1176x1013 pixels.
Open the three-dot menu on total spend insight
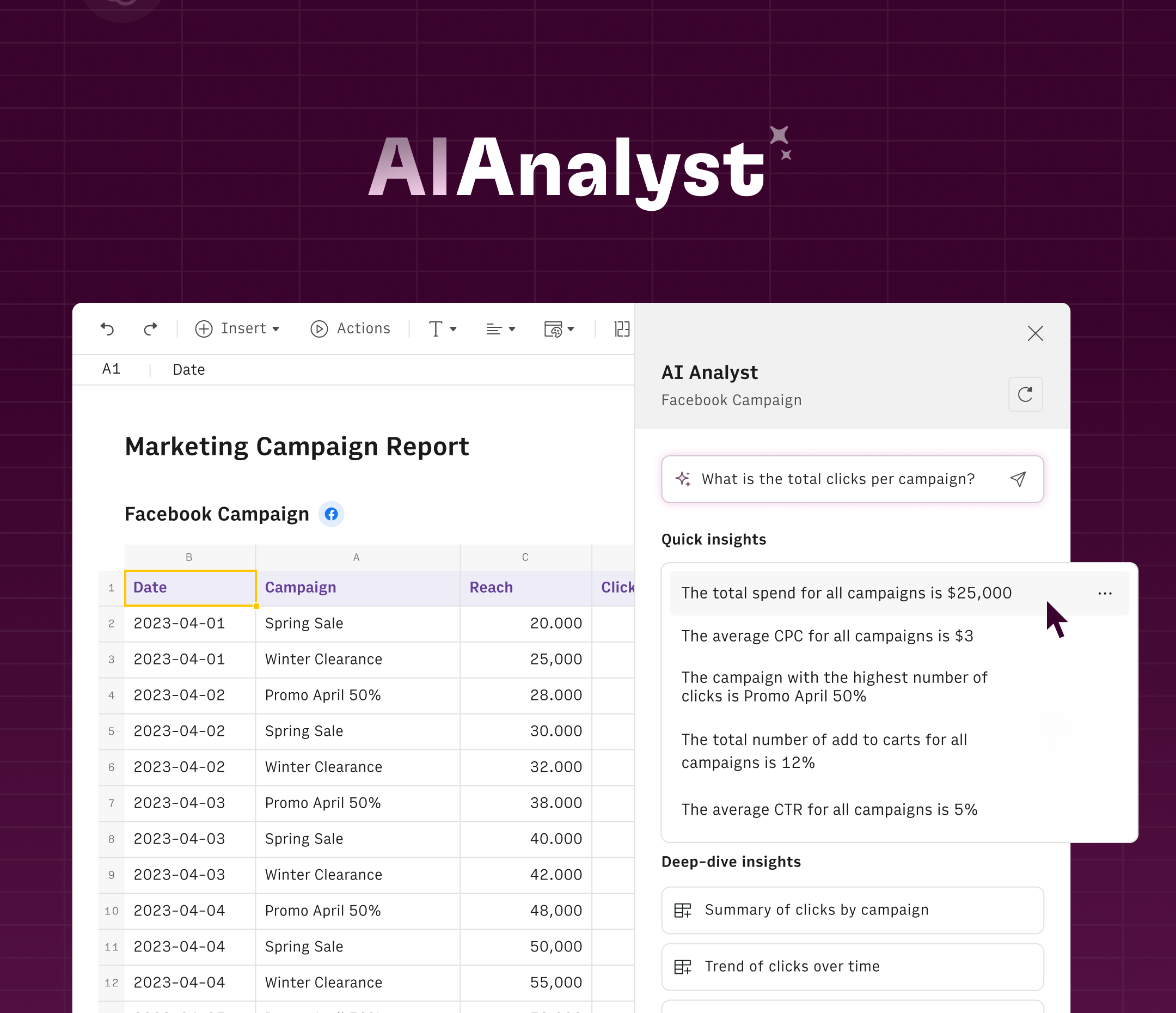point(1104,594)
